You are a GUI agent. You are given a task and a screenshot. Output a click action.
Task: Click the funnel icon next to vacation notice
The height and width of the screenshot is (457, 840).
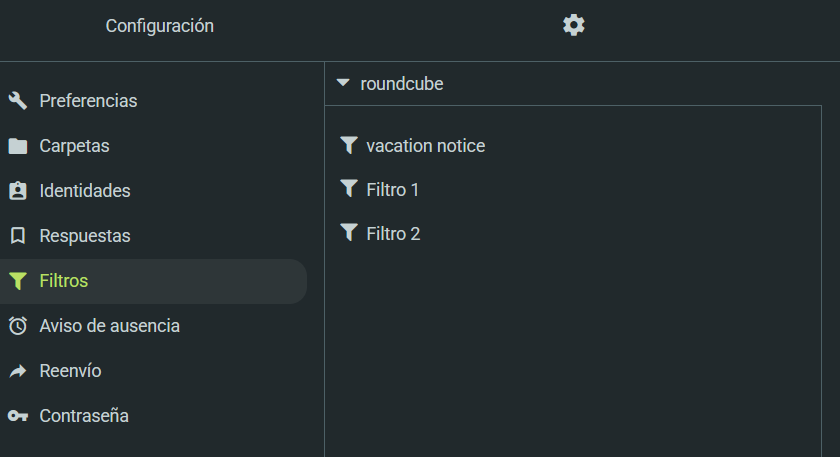(x=348, y=145)
